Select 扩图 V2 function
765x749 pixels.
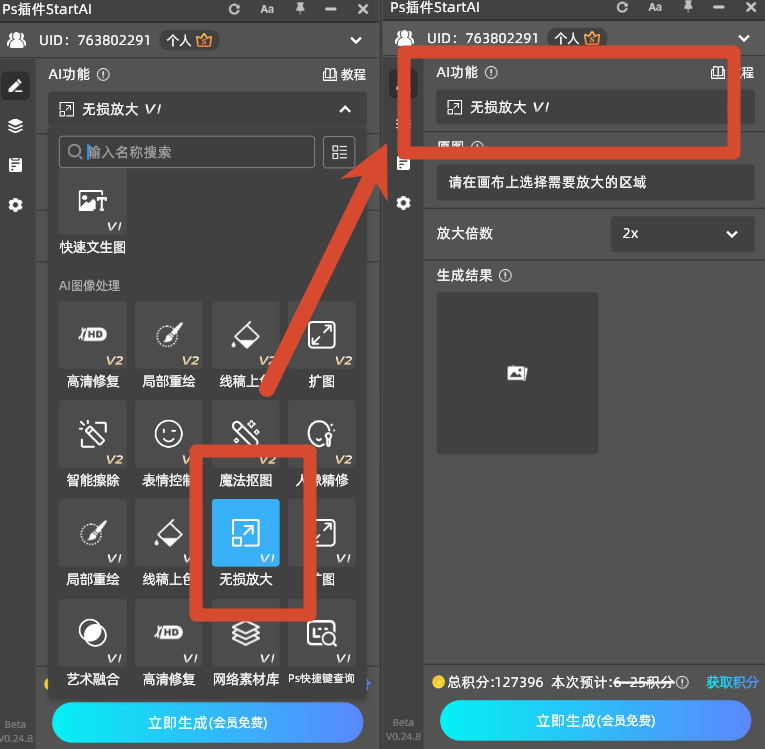(322, 345)
